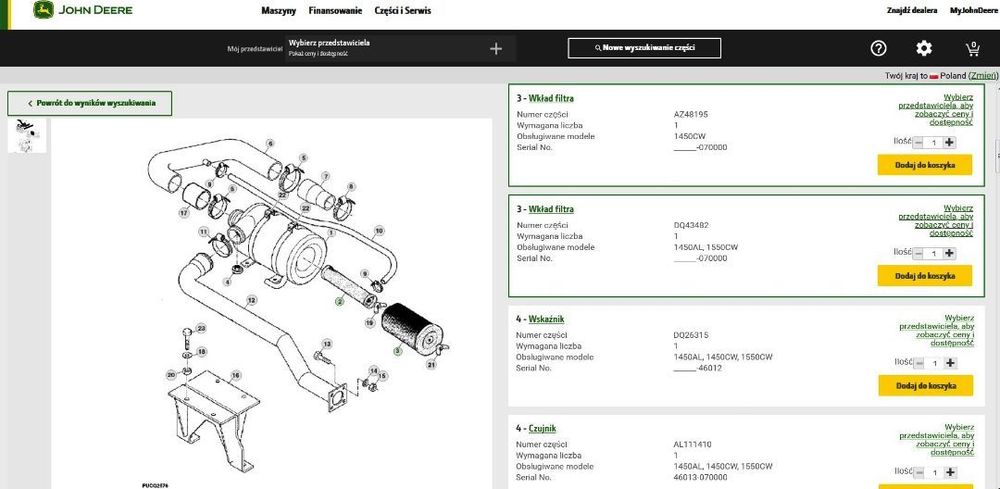Increase quantity for part AZ48195
Screen dimensions: 1000x489
[x=949, y=142]
